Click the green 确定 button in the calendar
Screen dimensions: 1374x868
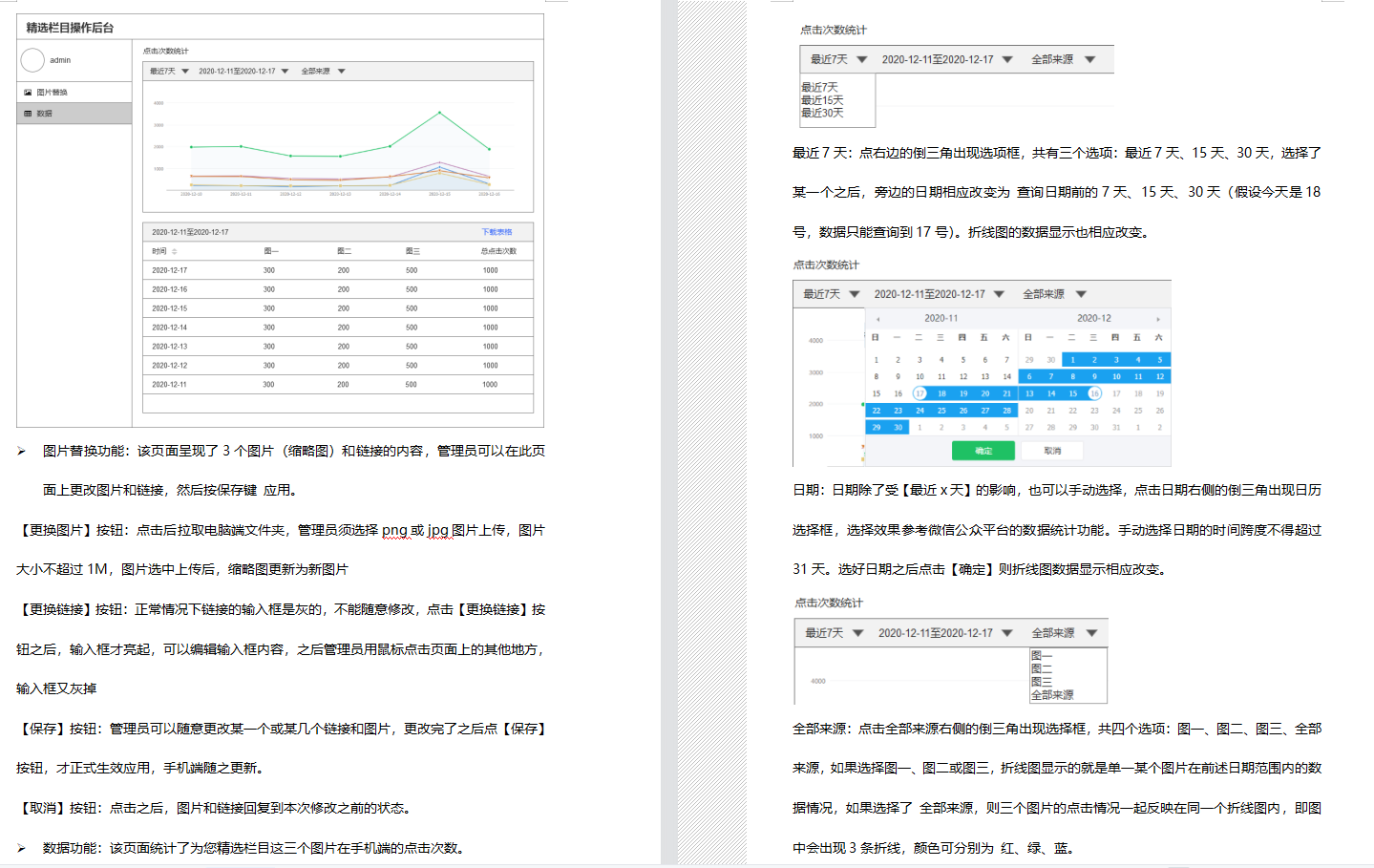point(983,451)
